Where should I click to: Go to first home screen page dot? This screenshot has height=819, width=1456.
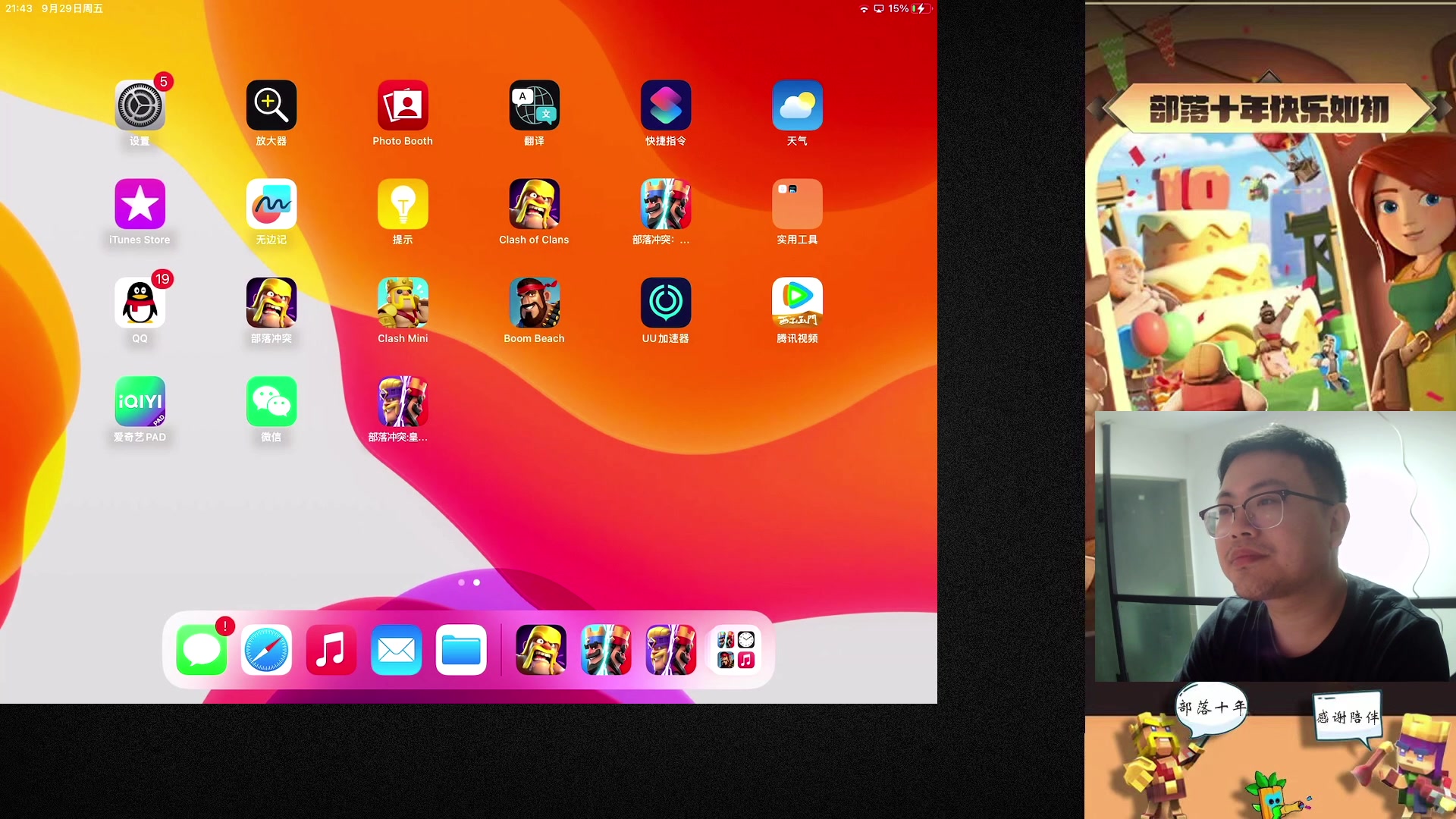[461, 582]
